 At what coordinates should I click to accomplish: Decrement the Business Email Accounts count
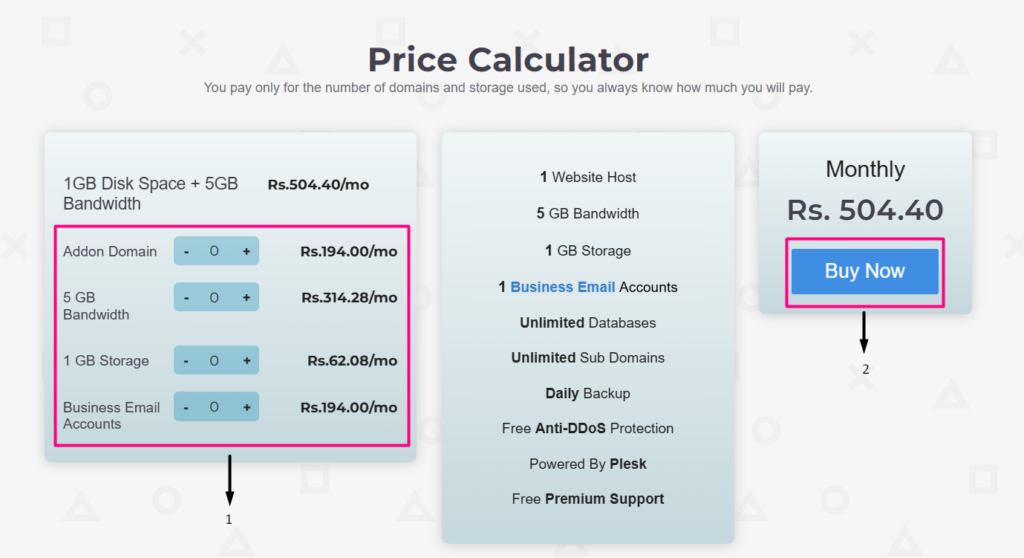(x=186, y=407)
